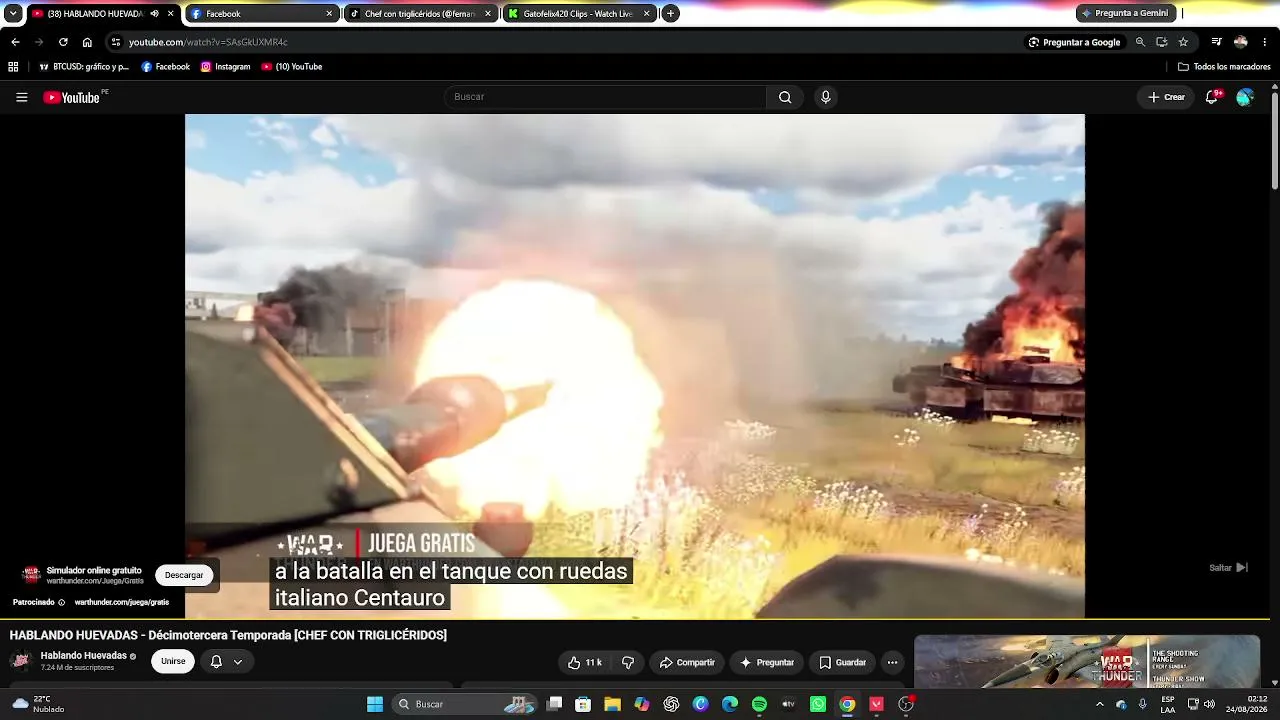Open Apple TV from the taskbar

(x=789, y=704)
